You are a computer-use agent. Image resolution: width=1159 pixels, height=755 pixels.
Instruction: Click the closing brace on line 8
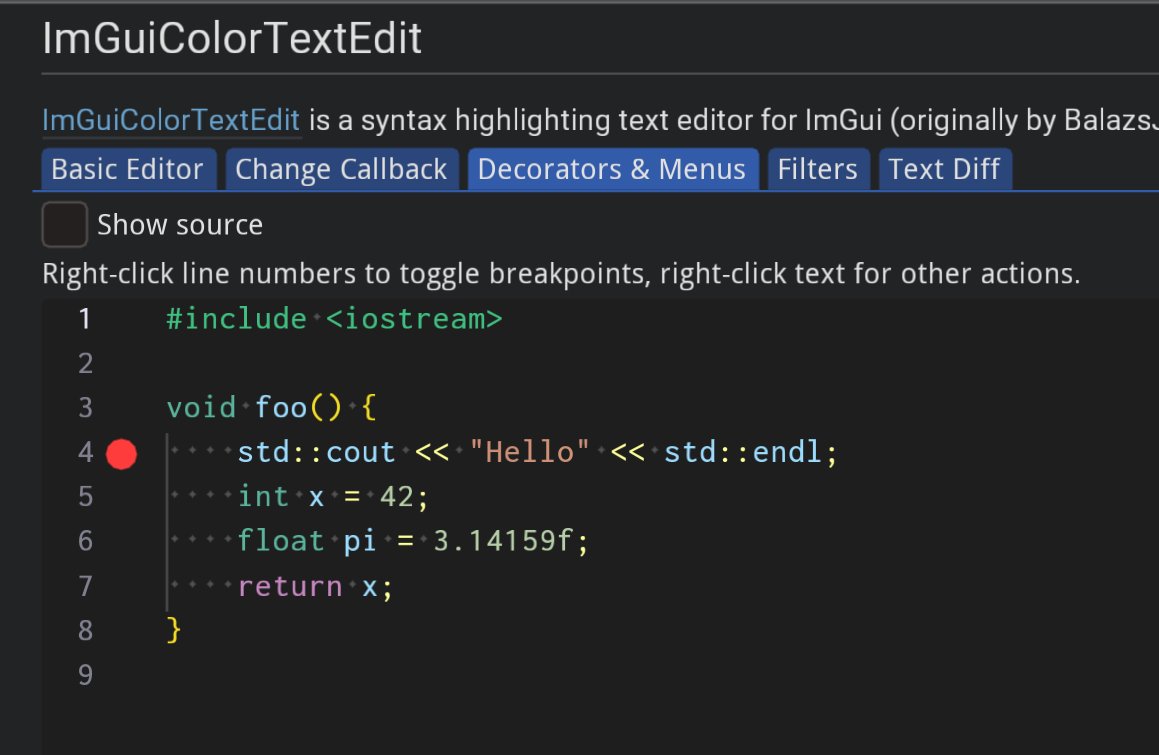174,630
